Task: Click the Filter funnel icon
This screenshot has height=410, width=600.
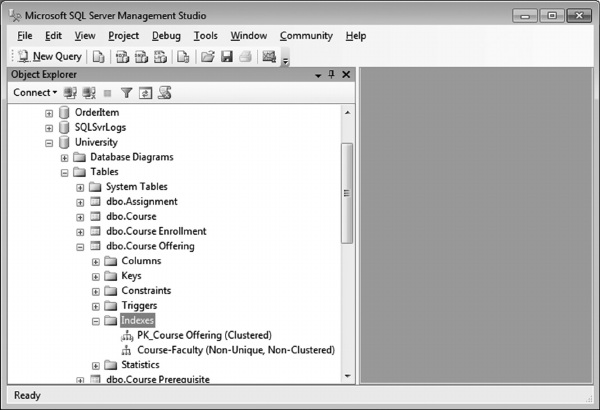Action: 126,93
